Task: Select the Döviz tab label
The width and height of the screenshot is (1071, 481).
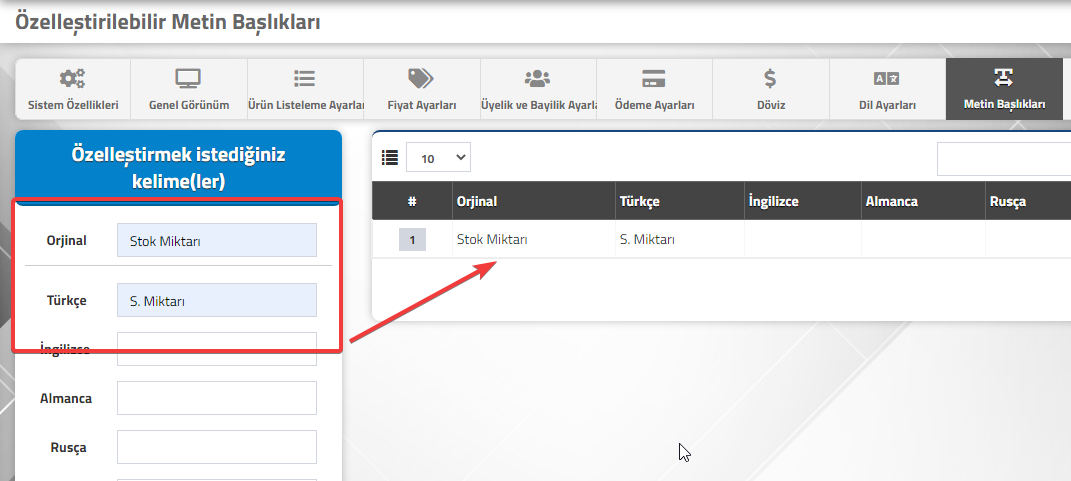Action: (x=770, y=105)
